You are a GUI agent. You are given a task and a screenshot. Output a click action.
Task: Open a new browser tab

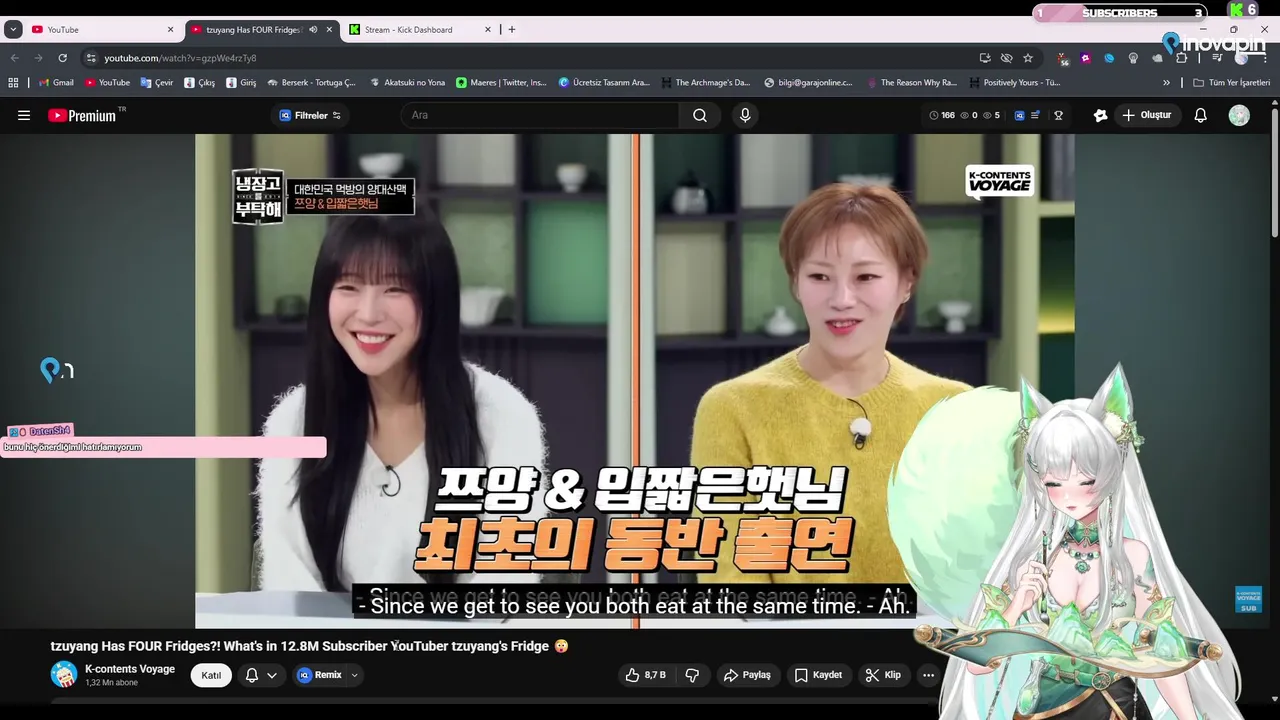(x=512, y=30)
